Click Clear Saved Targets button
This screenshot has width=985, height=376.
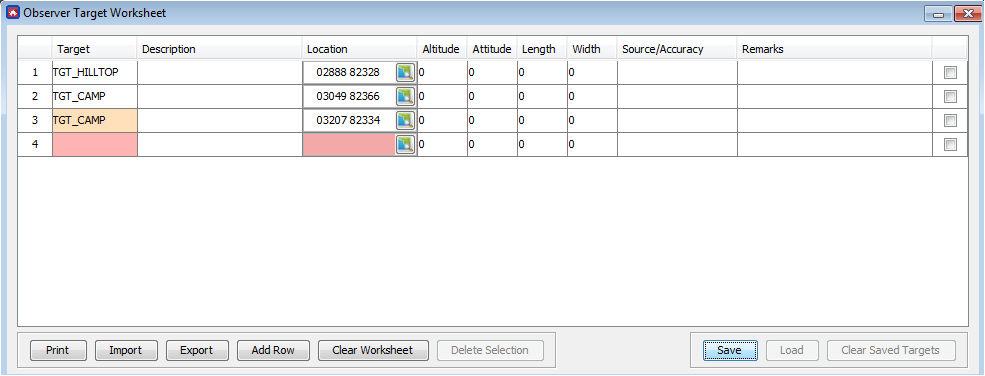tap(891, 350)
